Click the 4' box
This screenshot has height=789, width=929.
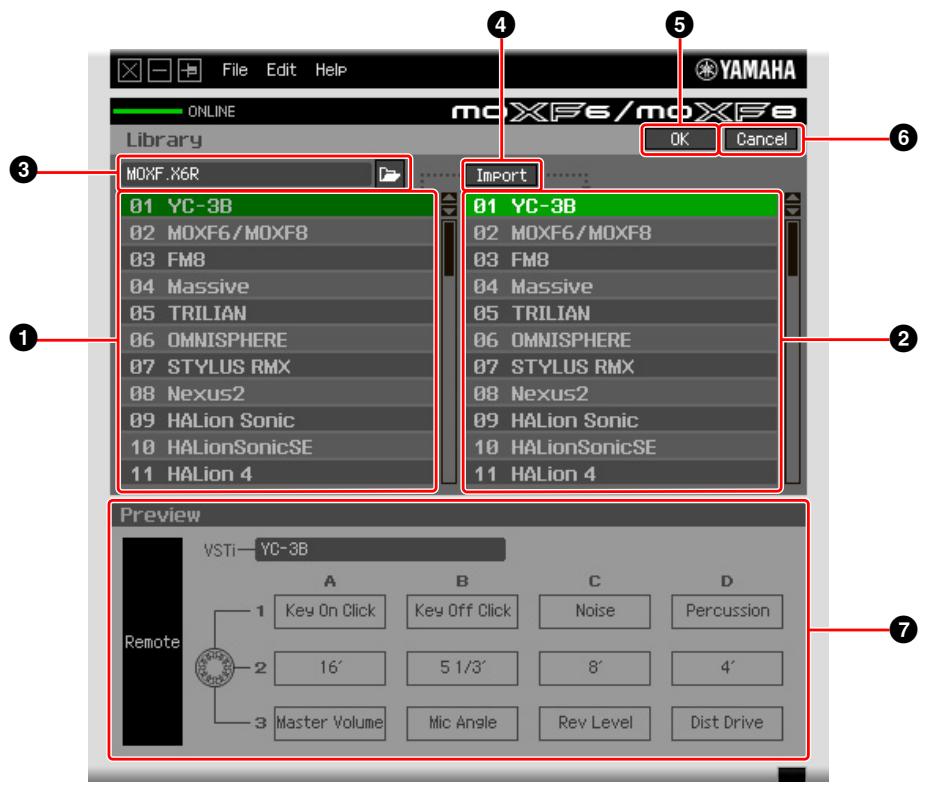click(x=727, y=668)
